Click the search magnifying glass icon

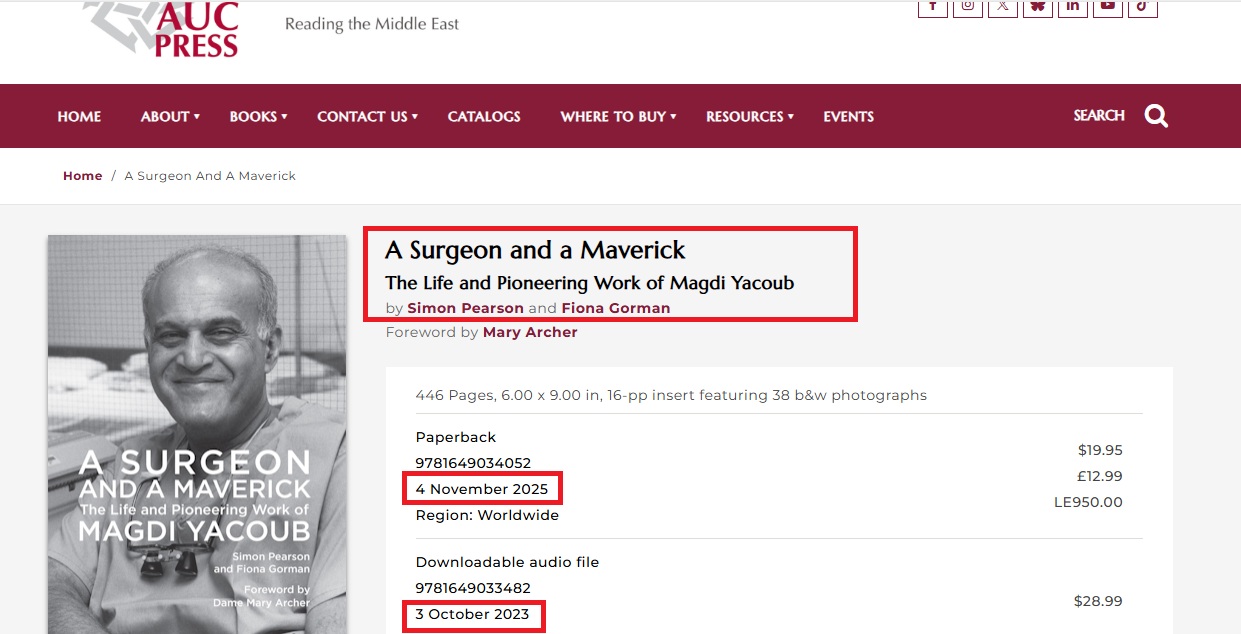[x=1156, y=116]
